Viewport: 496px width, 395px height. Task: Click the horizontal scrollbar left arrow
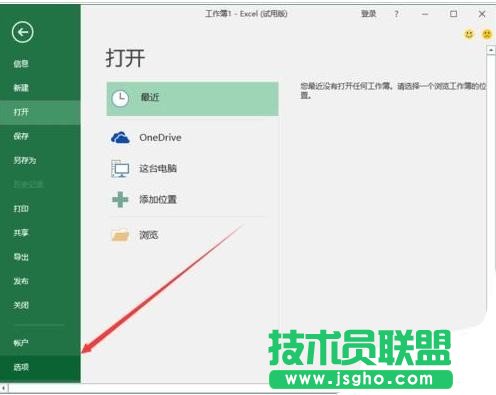[x=4, y=388]
